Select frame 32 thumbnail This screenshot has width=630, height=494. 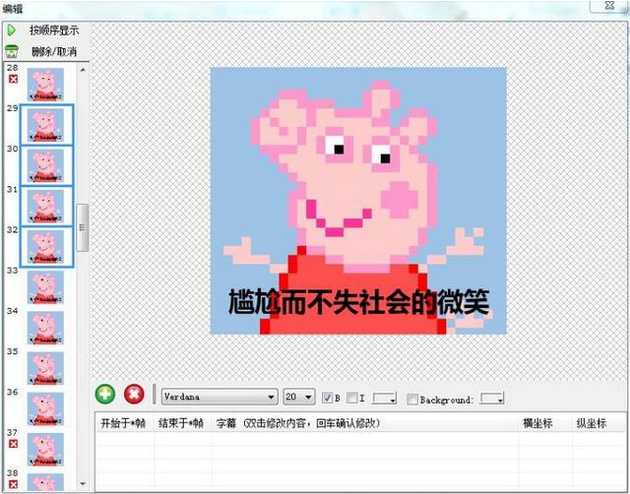click(45, 247)
